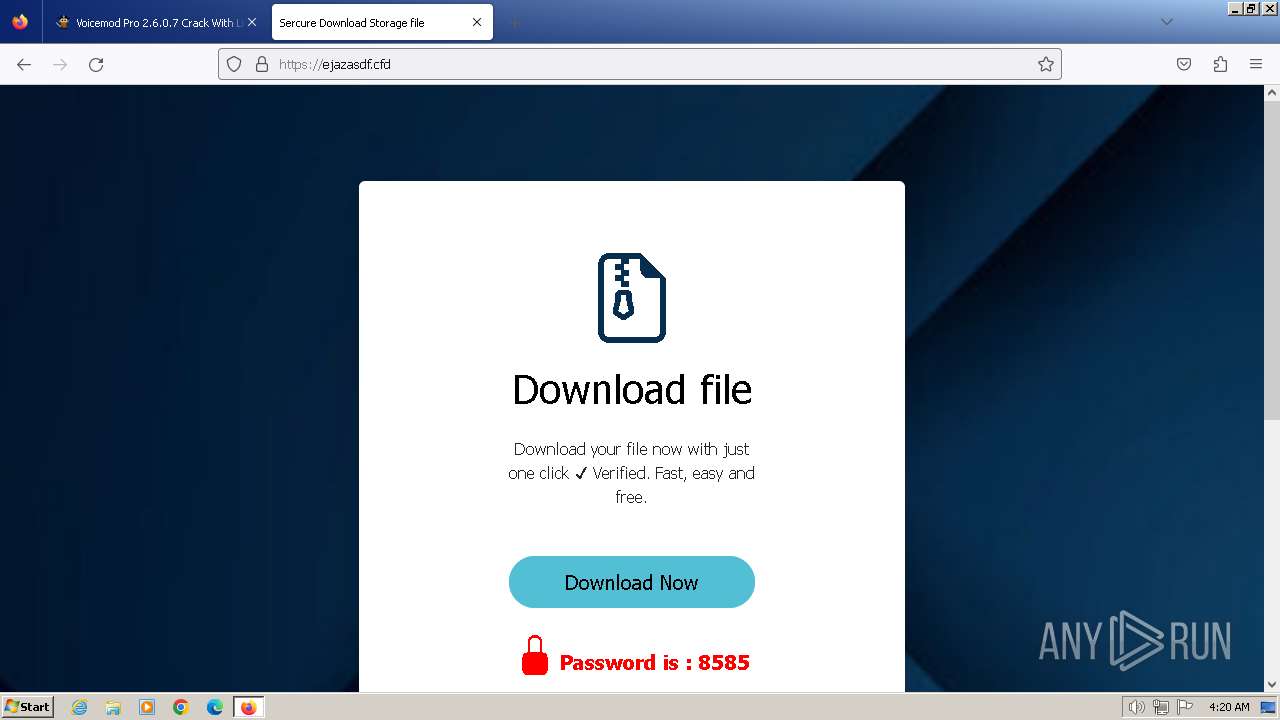Image resolution: width=1280 pixels, height=720 pixels.
Task: Launch Internet Explorer from taskbar
Action: coord(79,707)
